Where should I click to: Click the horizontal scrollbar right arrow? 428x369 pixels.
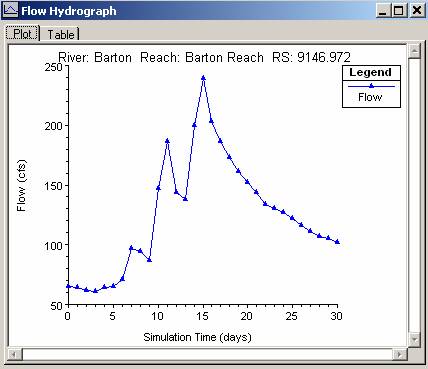pyautogui.click(x=400, y=354)
